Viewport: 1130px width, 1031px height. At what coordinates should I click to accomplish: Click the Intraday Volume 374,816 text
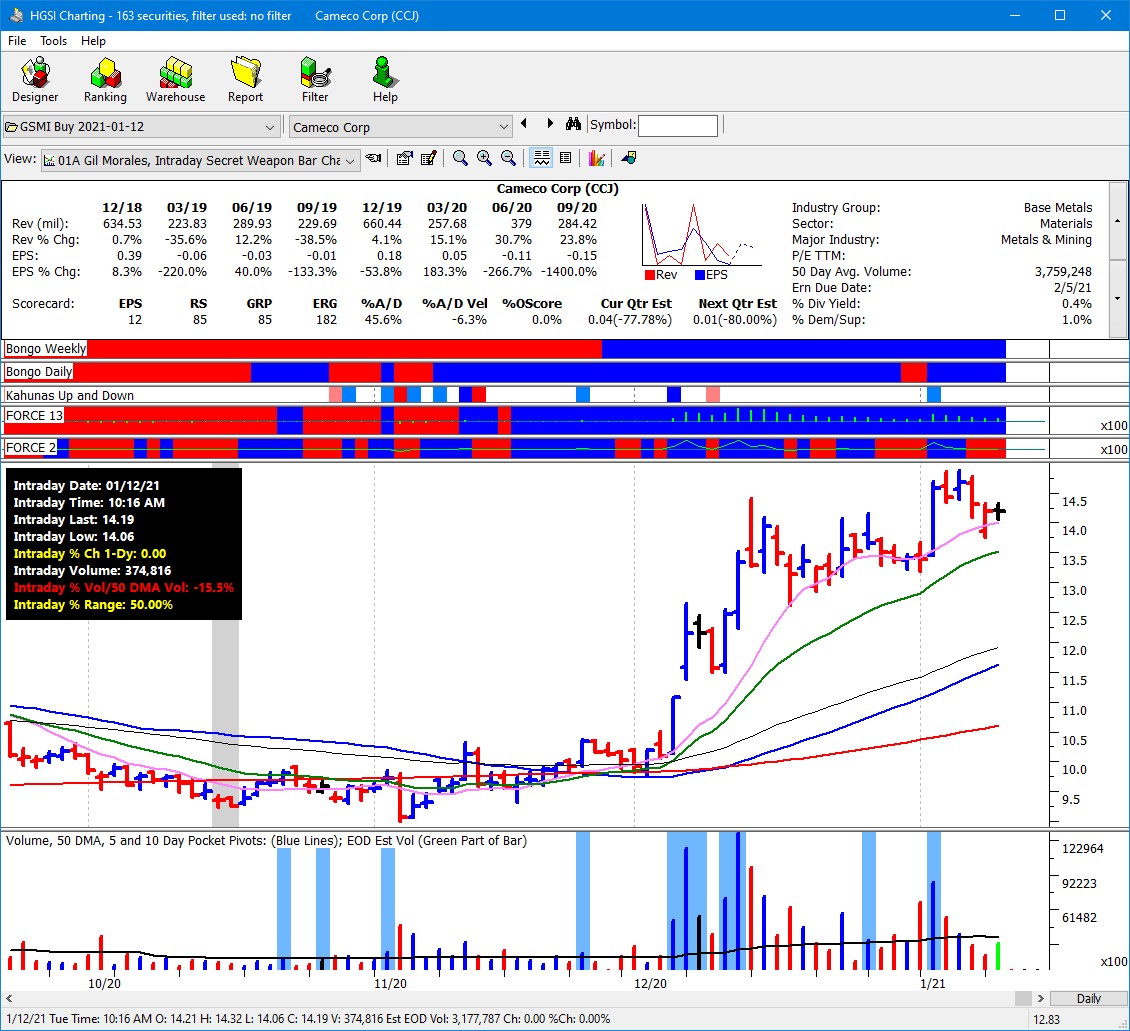click(92, 571)
